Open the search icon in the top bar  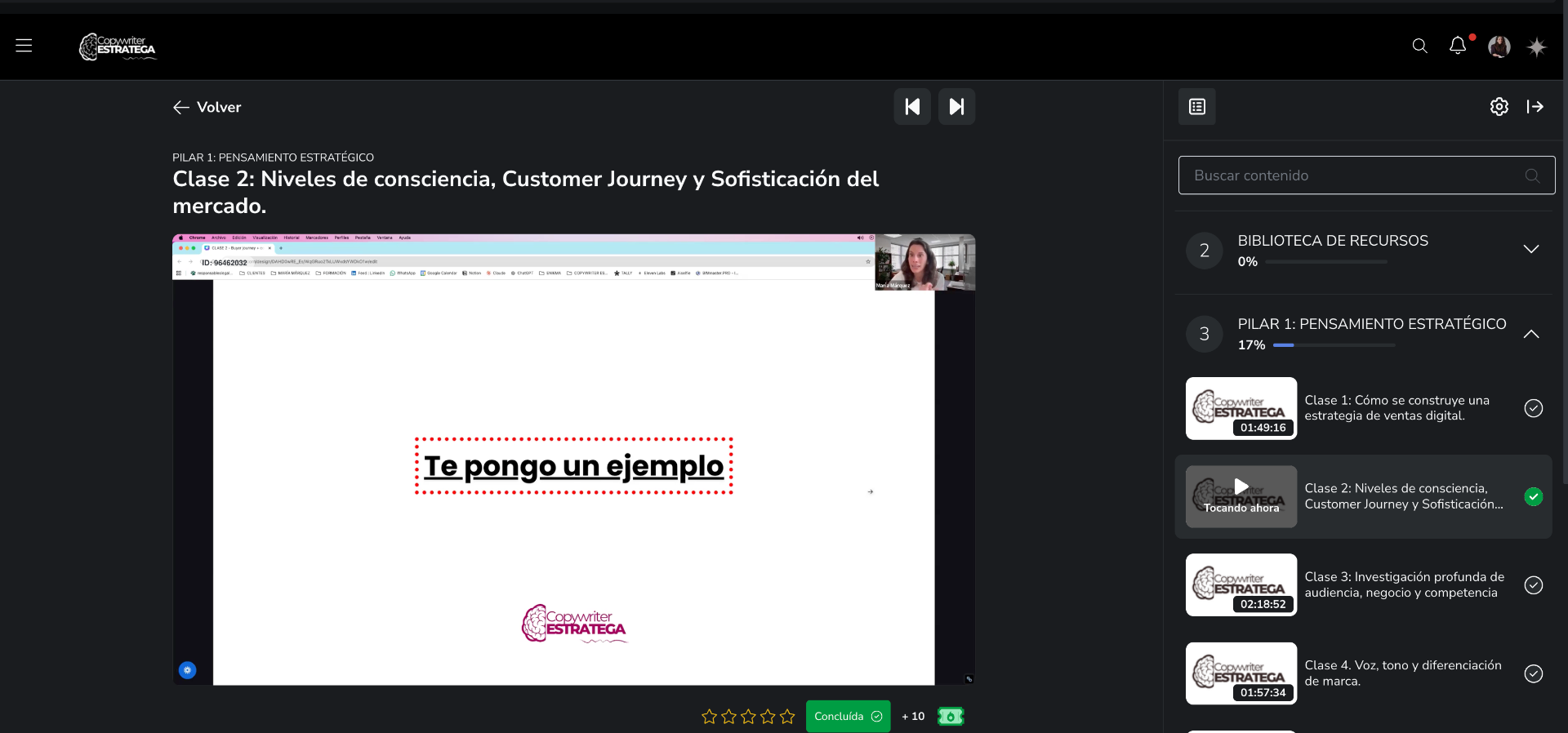tap(1419, 46)
